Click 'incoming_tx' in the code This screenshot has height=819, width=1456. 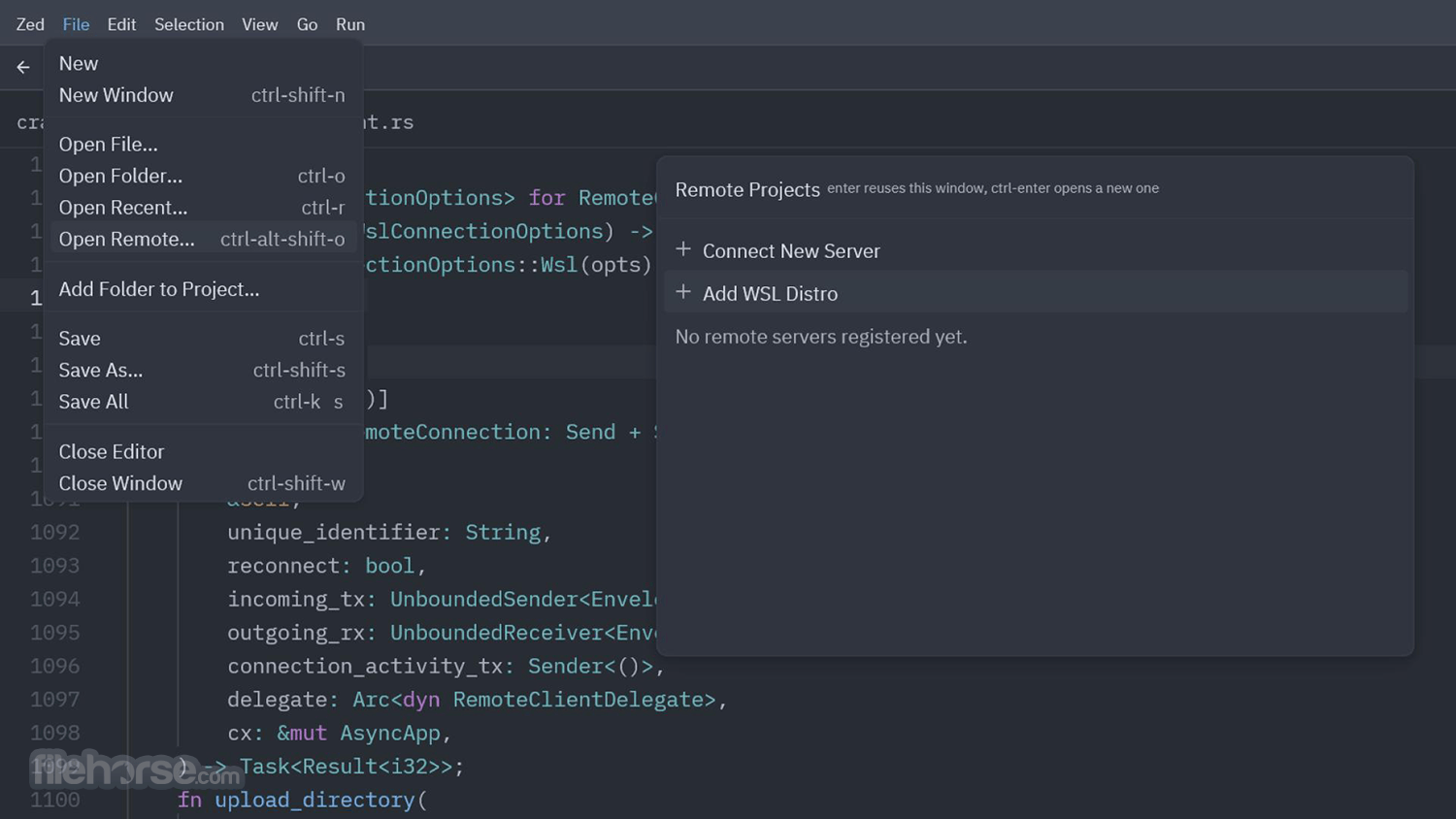tap(296, 599)
